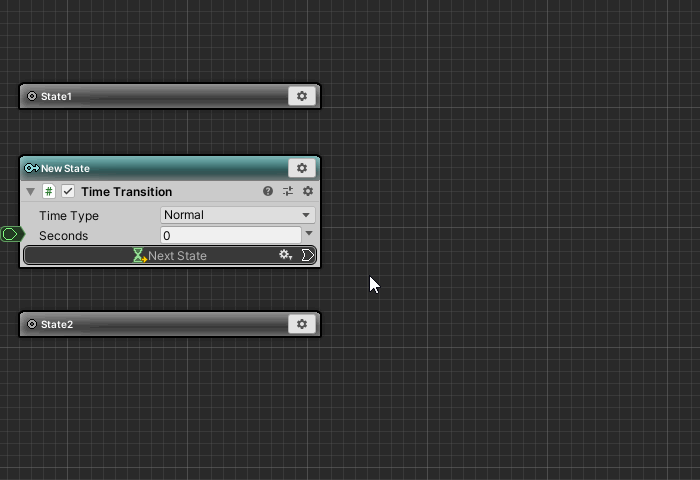Open State1 node settings gear
700x480 pixels.
pyautogui.click(x=302, y=96)
